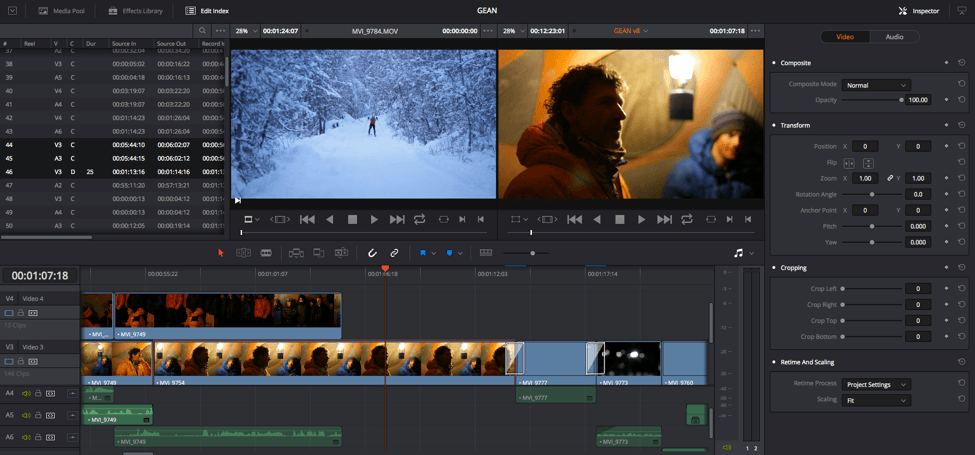Play the timeline viewer
975x455 pixels.
(641, 219)
